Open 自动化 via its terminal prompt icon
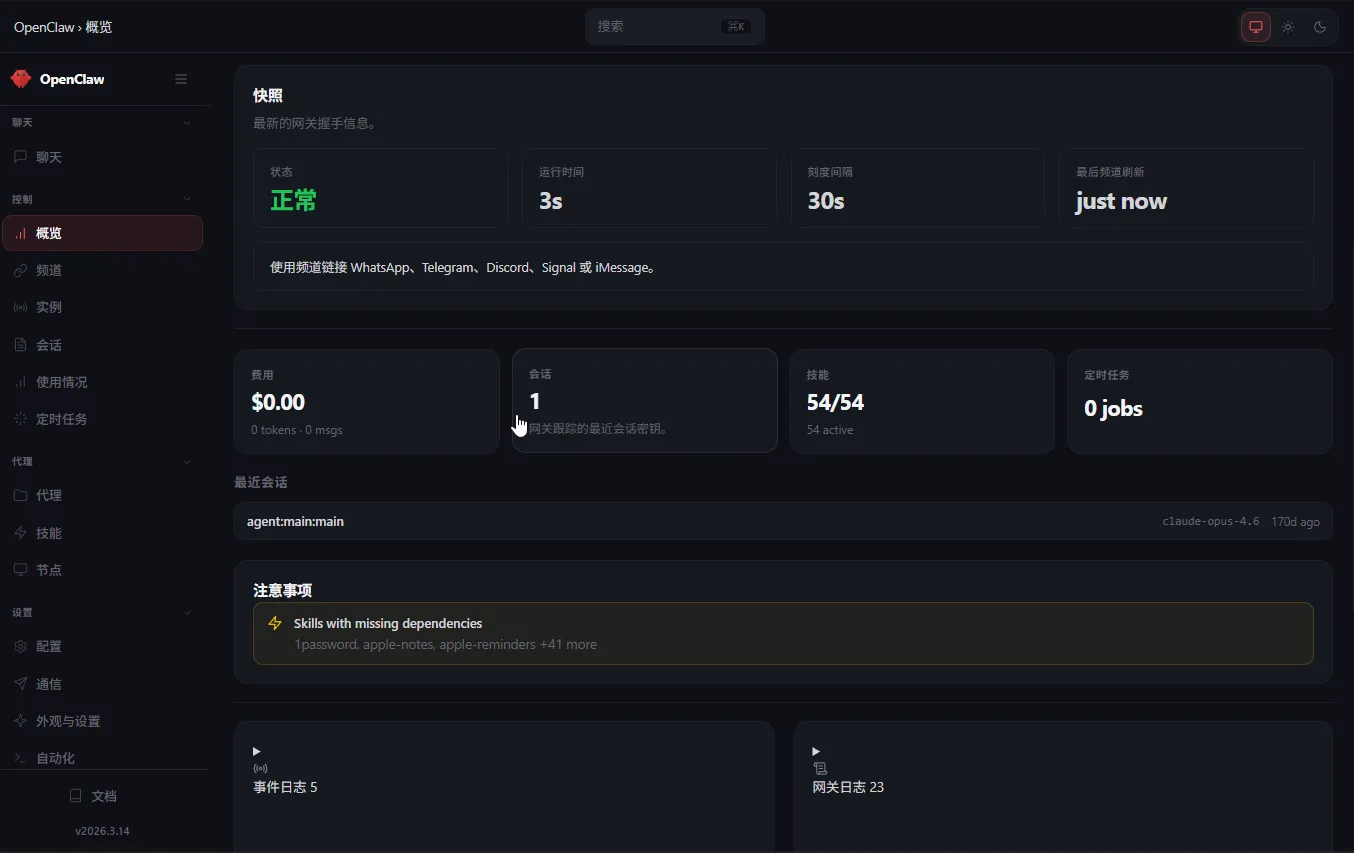Screen dimensions: 1354x853 coord(20,758)
